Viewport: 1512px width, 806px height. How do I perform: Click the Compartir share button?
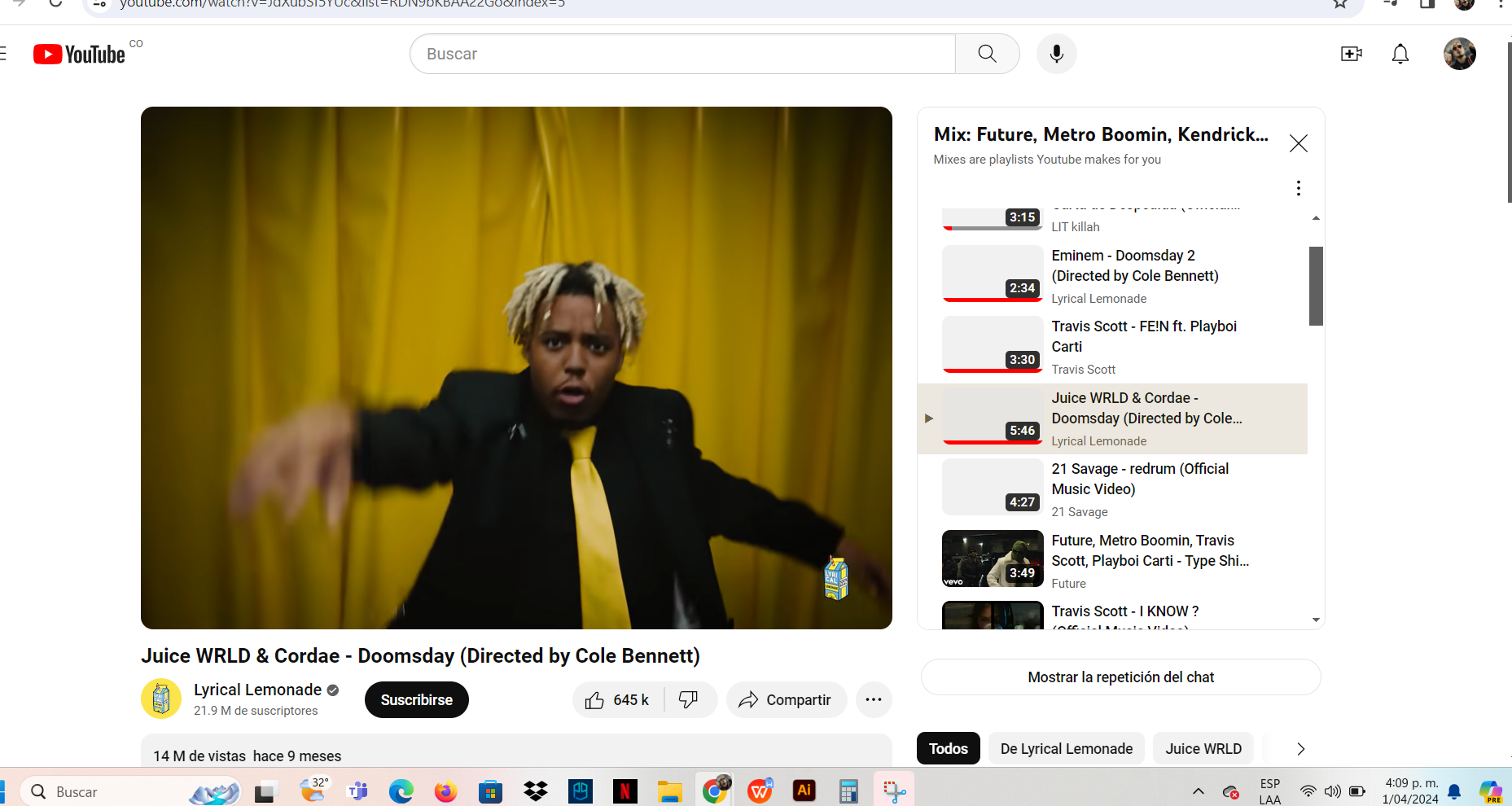click(x=786, y=700)
